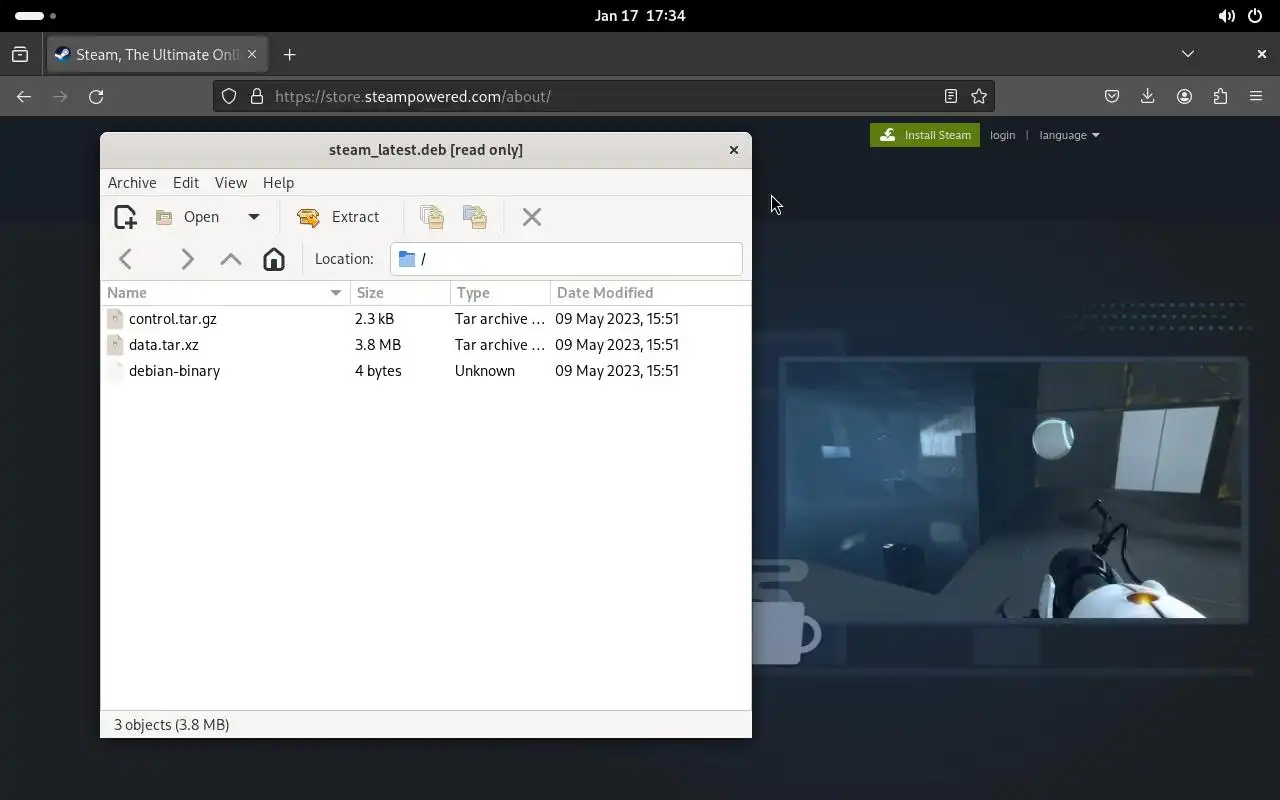Open system volume menu icon
The image size is (1280, 800).
pos(1226,16)
